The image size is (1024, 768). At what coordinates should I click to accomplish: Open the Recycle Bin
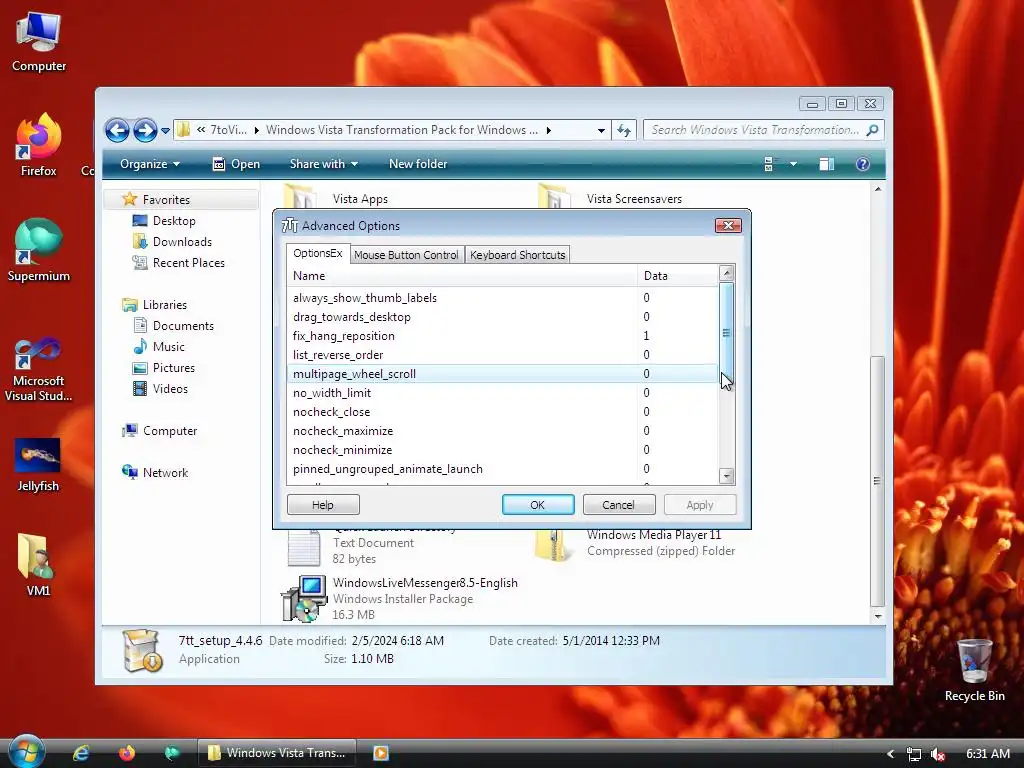point(974,670)
